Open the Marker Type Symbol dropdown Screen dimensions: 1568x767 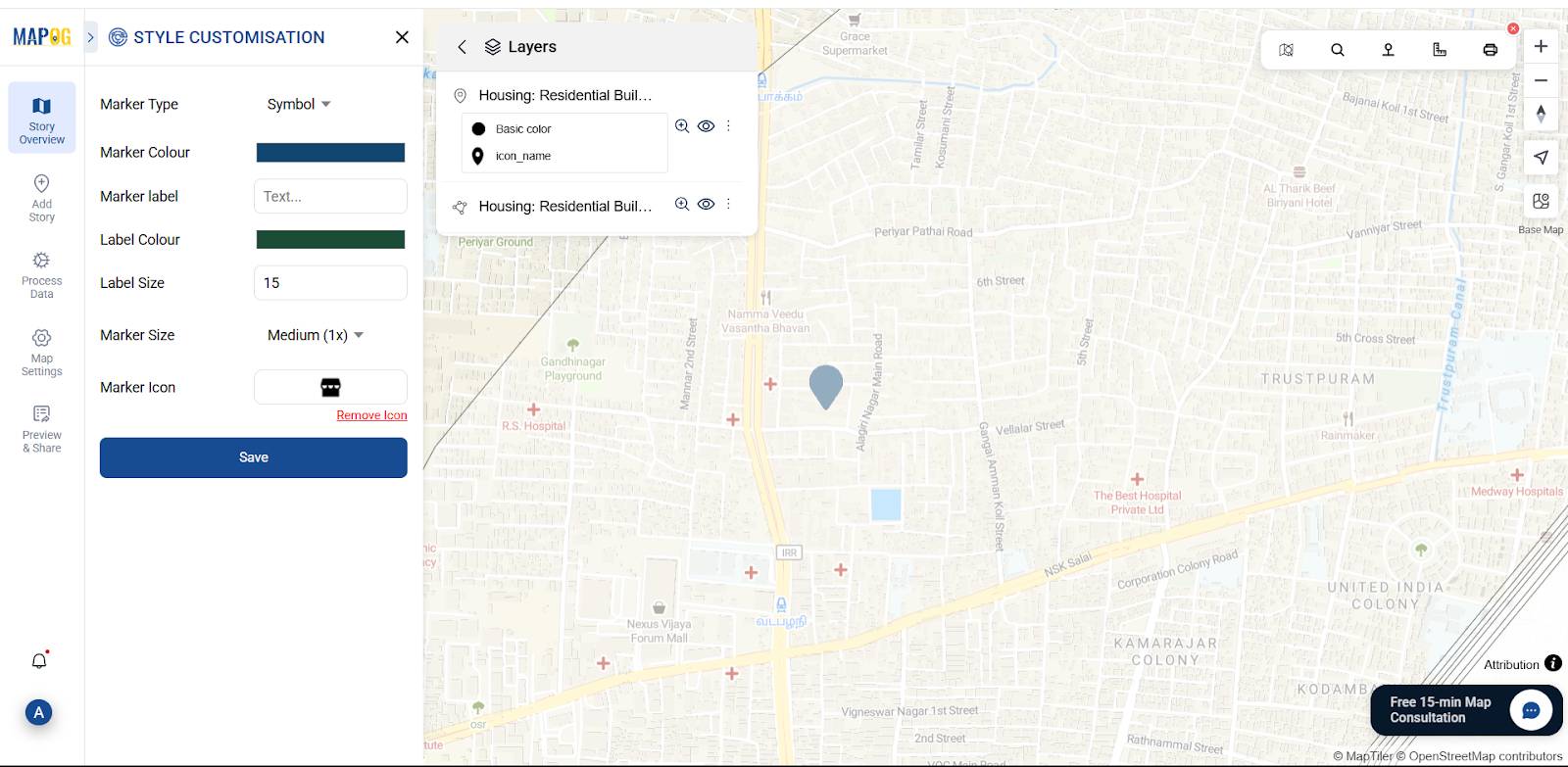299,104
